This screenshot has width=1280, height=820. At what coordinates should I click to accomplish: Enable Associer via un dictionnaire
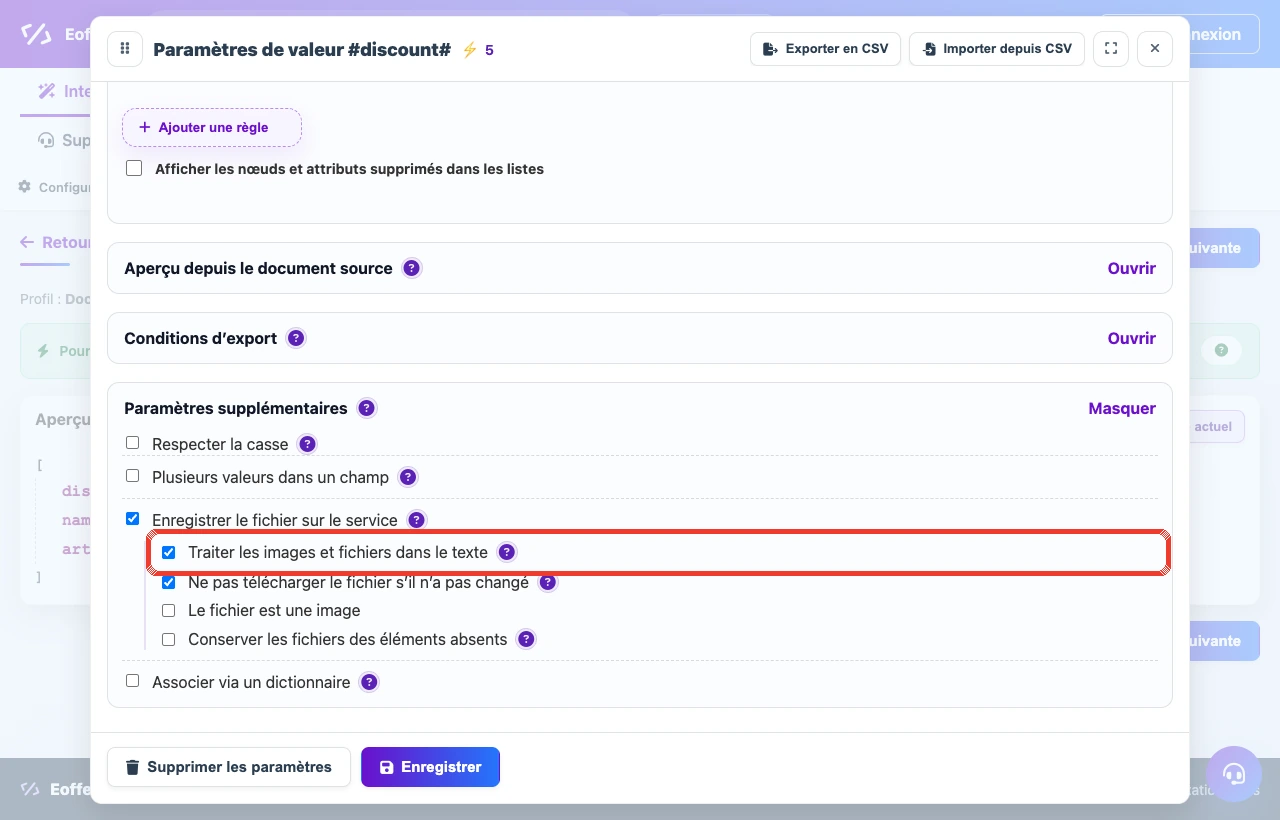click(133, 681)
